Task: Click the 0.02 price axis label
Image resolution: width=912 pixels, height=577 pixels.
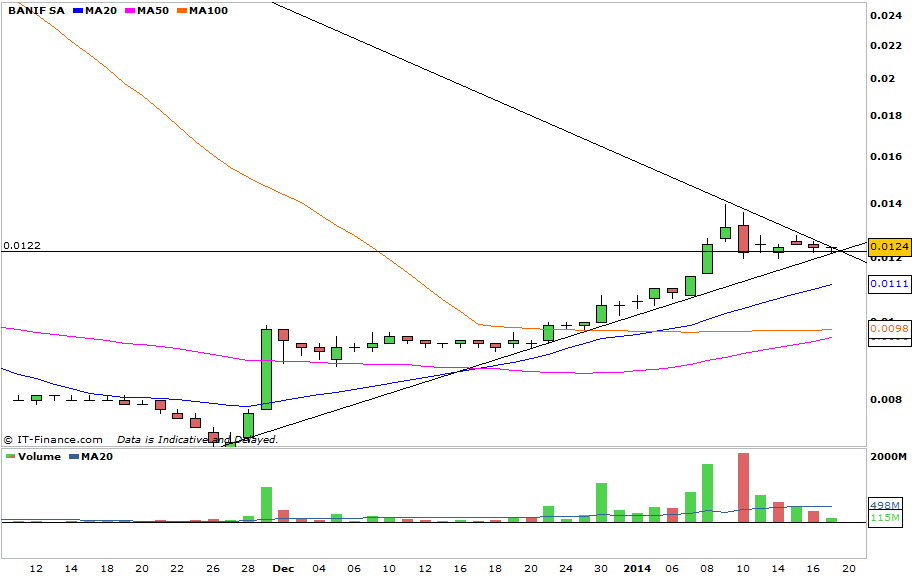Action: click(883, 79)
